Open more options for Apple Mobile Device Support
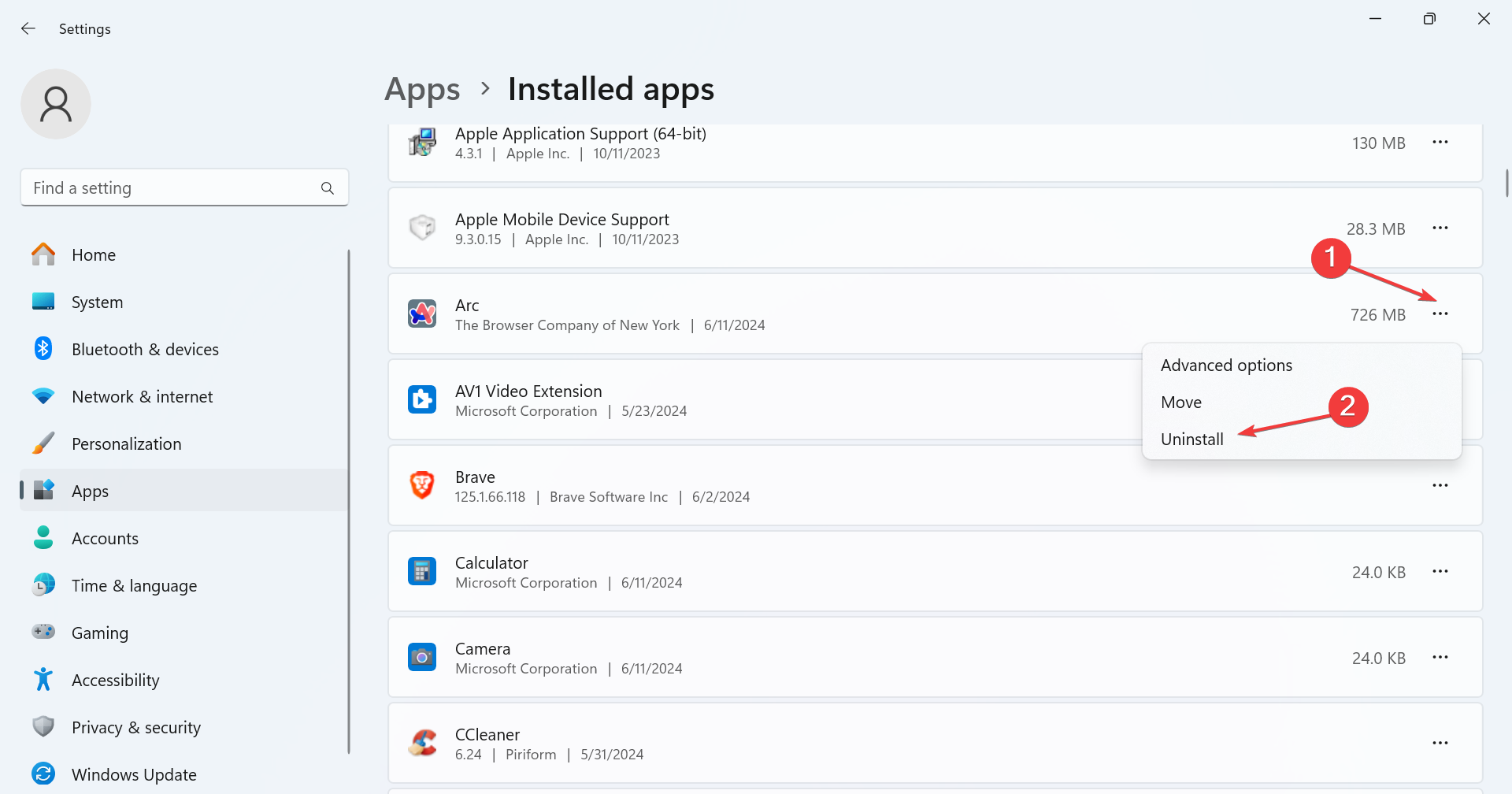Screen dimensions: 1512x794 (1440, 228)
